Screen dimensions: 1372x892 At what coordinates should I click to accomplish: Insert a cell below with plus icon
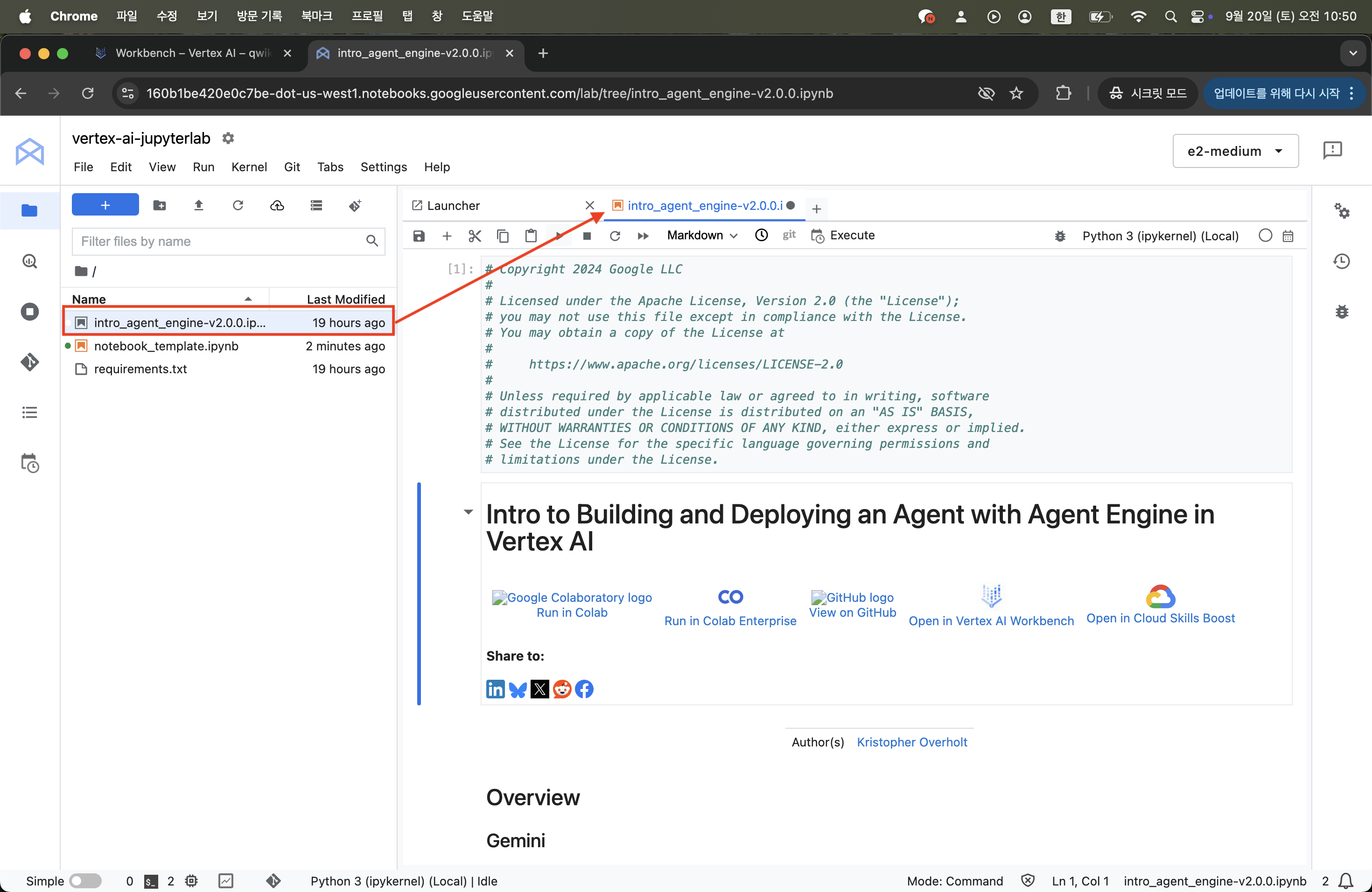[x=447, y=236]
